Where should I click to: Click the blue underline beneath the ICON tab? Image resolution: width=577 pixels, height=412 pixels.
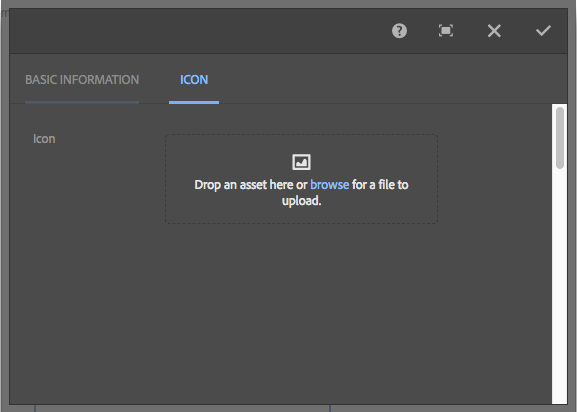pyautogui.click(x=194, y=102)
